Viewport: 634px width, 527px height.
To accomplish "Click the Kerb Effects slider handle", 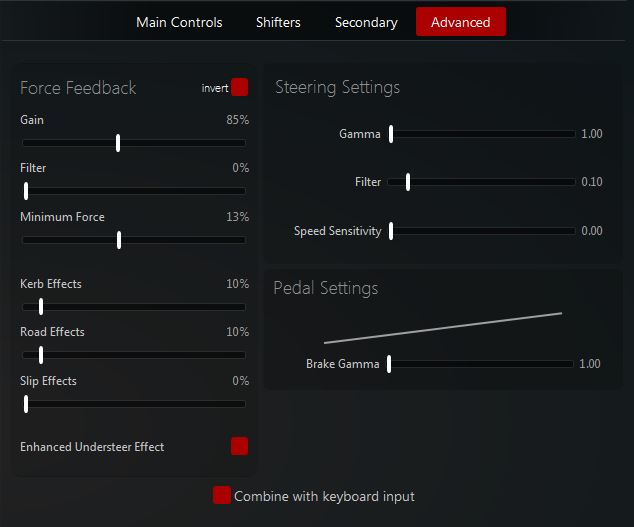I will (41, 307).
